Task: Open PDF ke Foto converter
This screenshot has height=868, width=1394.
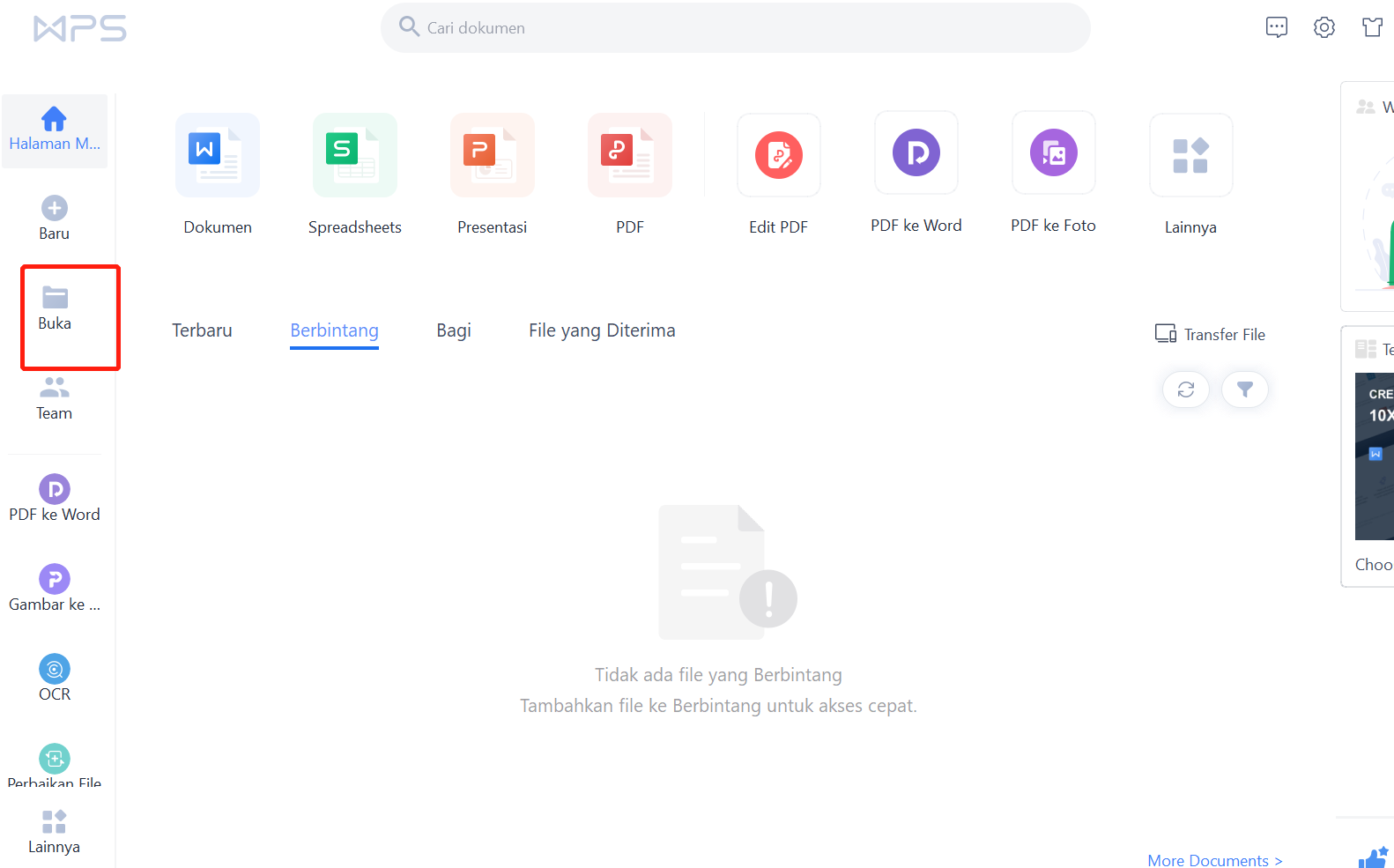Action: click(x=1054, y=154)
